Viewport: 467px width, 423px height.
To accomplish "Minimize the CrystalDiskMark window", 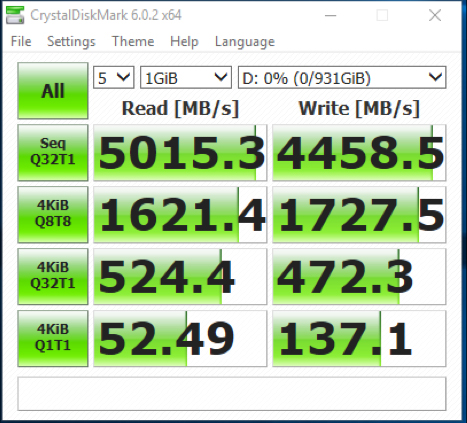I will (330, 15).
